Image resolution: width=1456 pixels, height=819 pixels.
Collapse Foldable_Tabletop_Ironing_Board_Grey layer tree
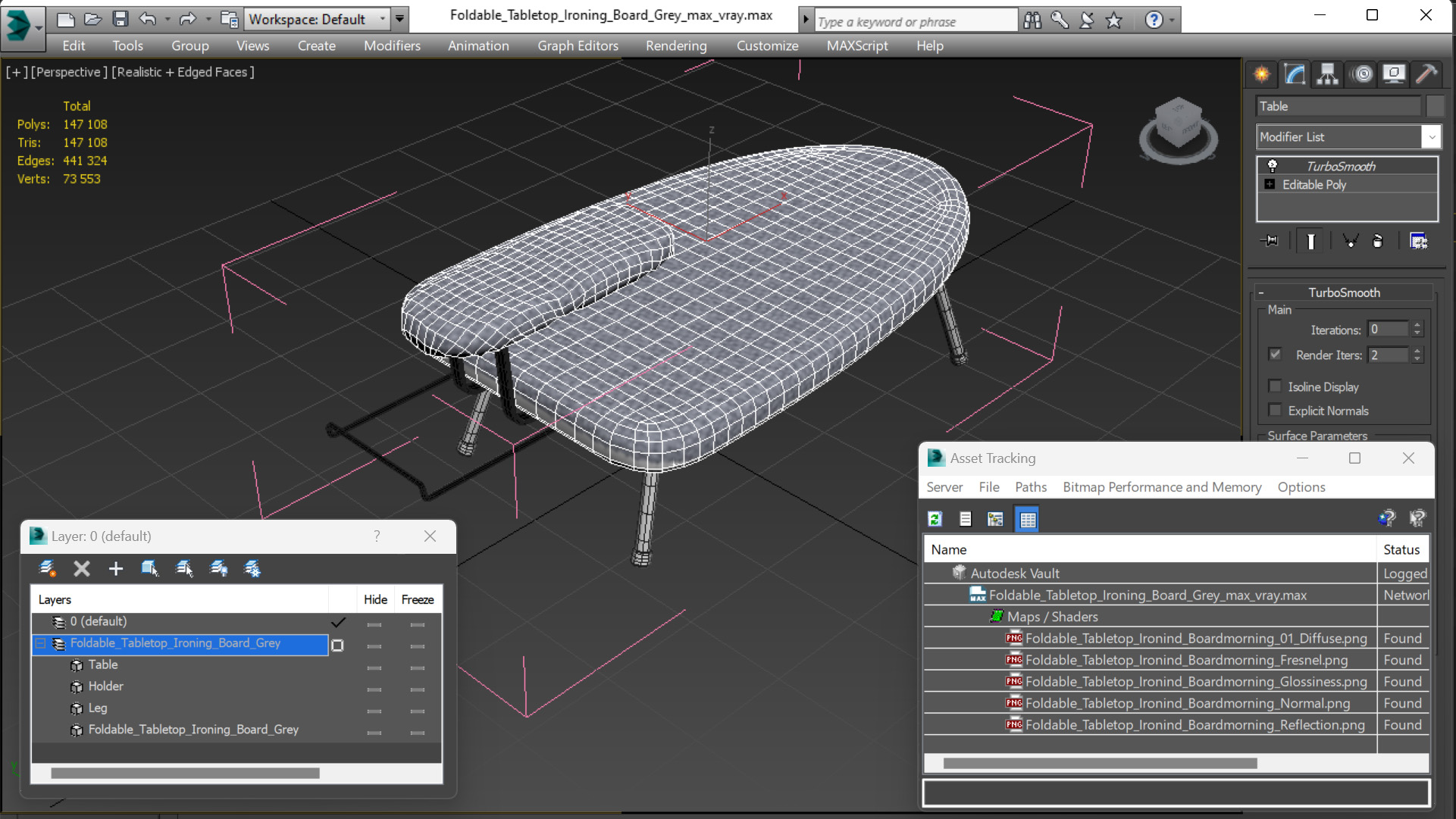41,643
